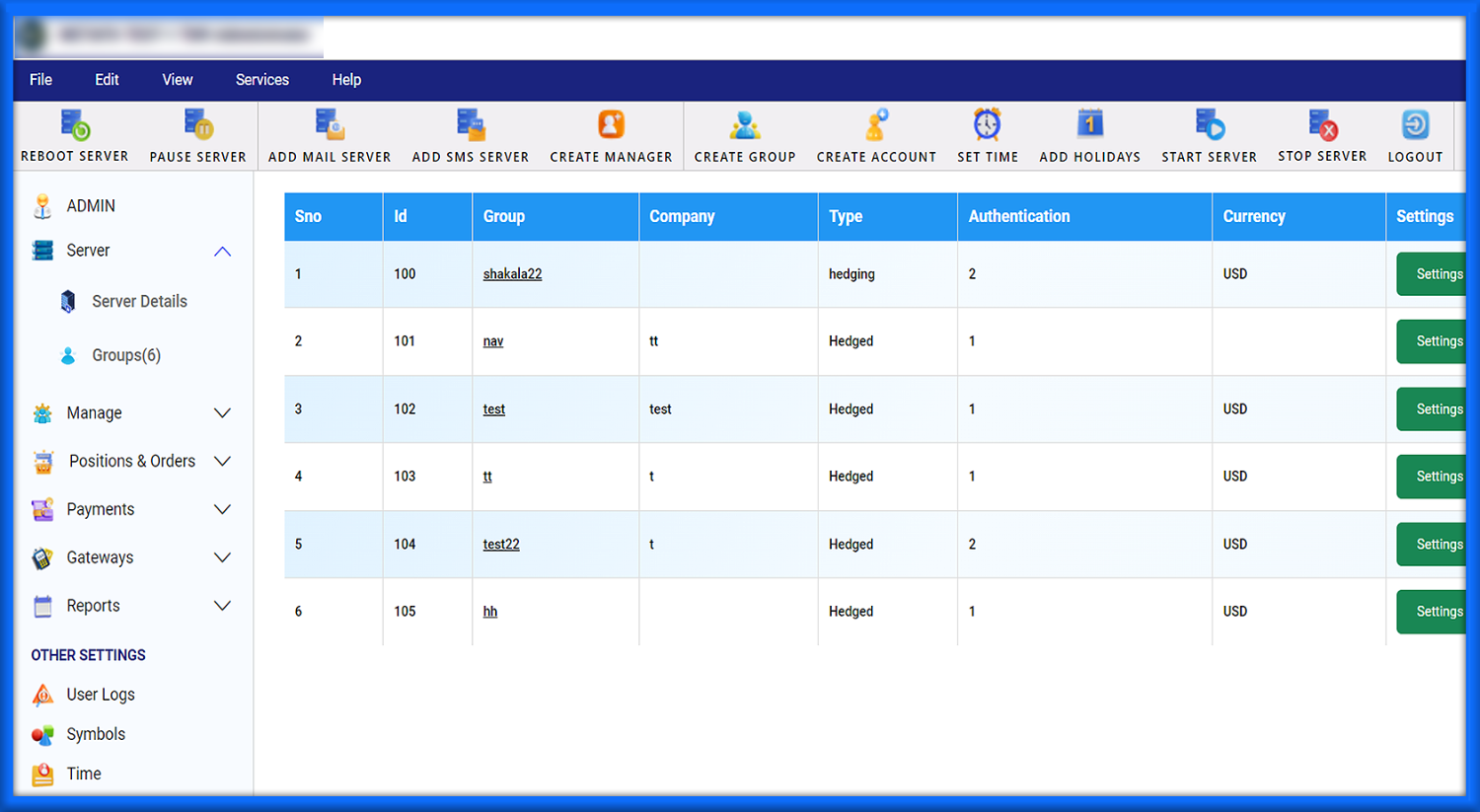The image size is (1480, 812).
Task: Open the Services menu
Action: (261, 80)
